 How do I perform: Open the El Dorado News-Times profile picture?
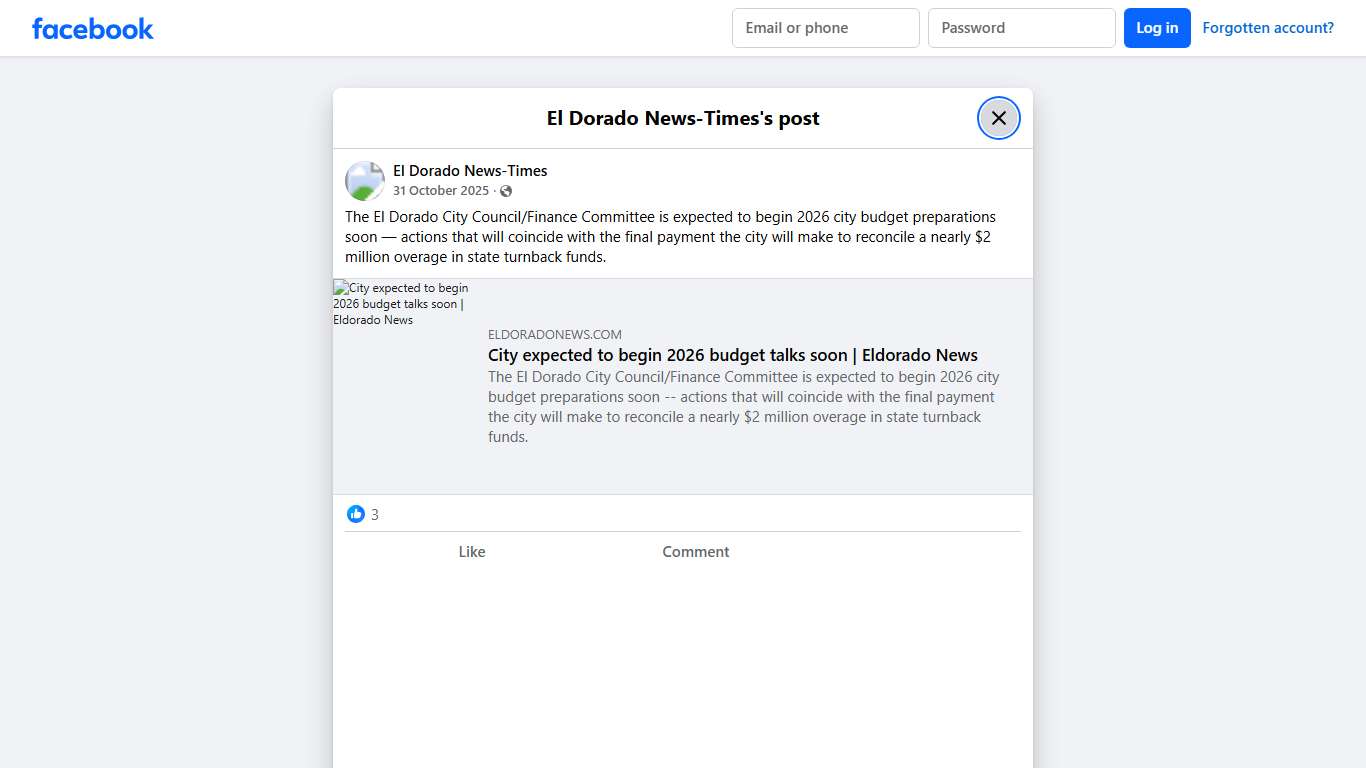(x=364, y=180)
